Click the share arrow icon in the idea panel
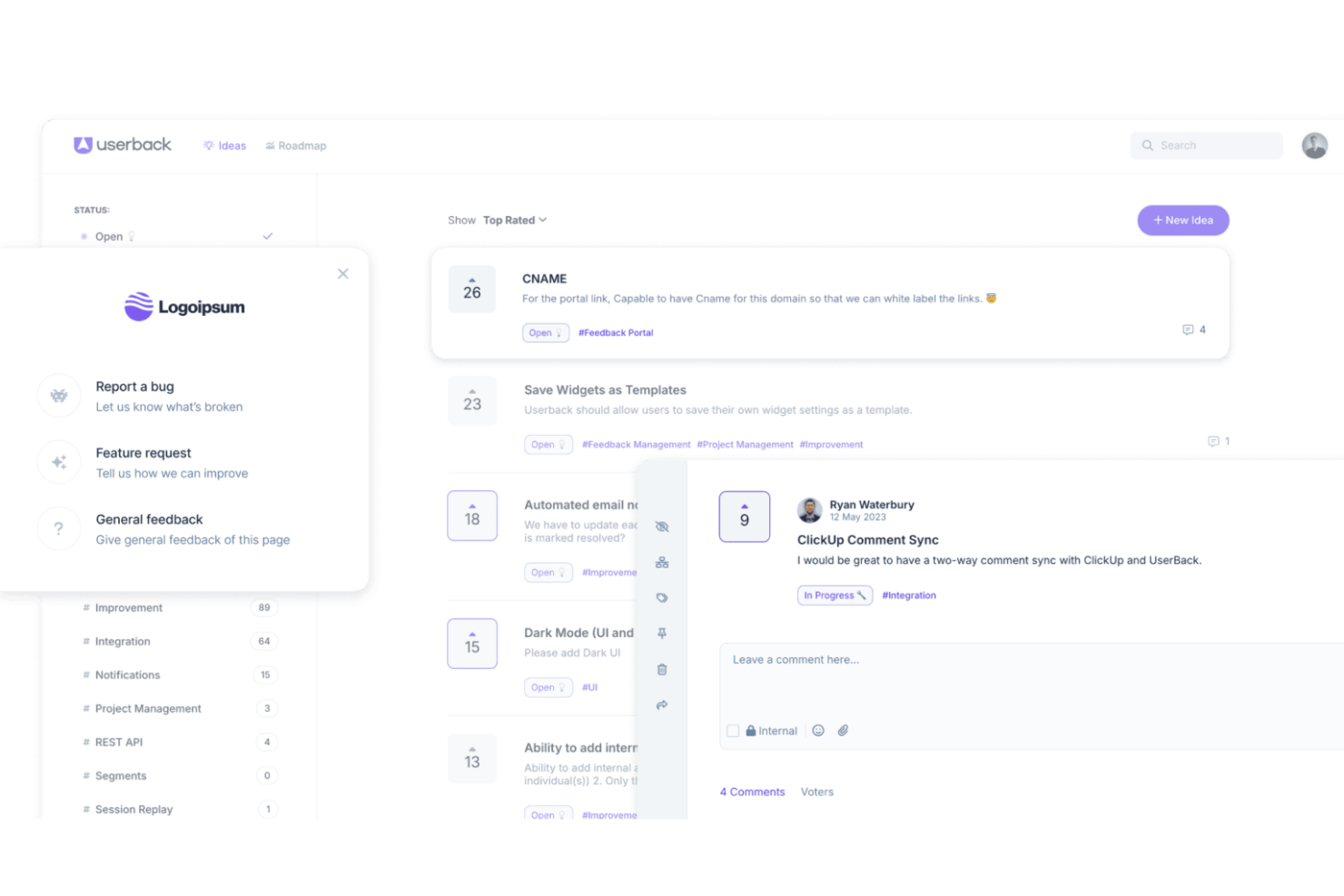1344x896 pixels. point(662,705)
